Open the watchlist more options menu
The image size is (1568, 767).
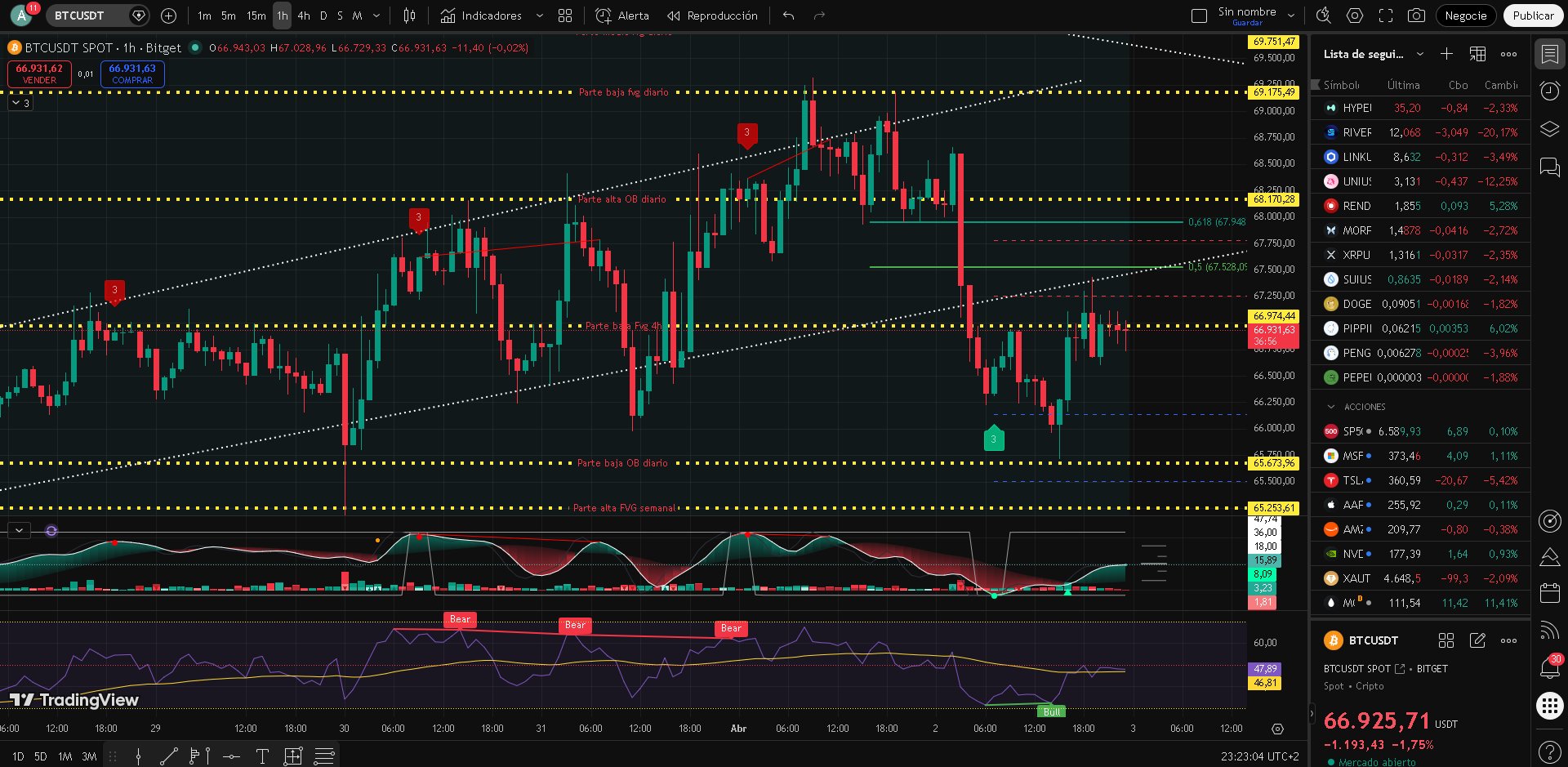point(1508,54)
